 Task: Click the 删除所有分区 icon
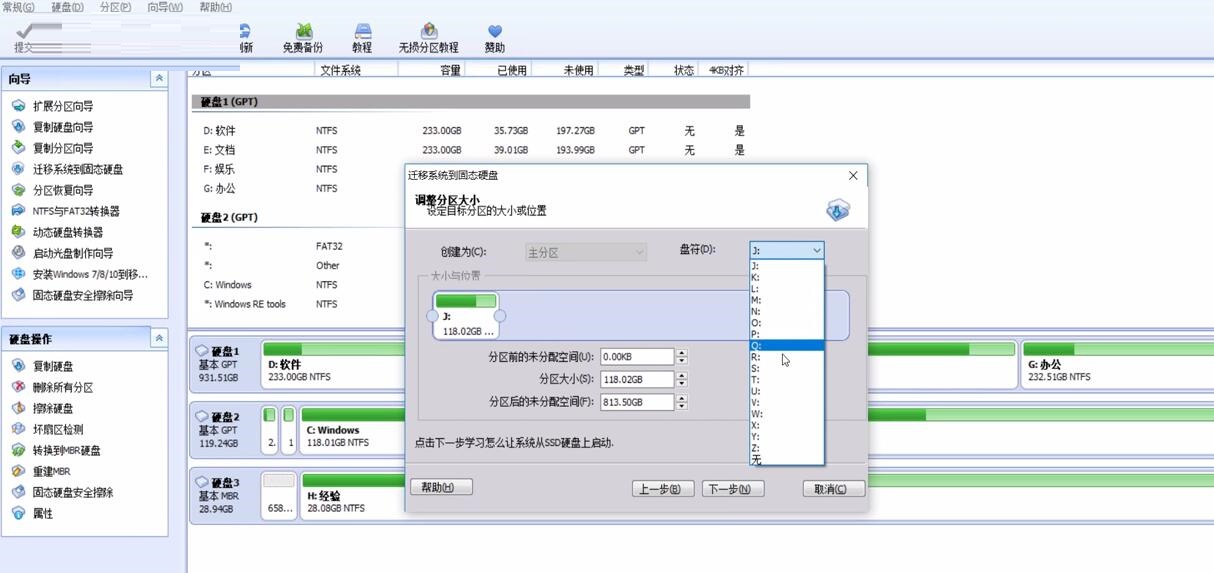coord(18,387)
